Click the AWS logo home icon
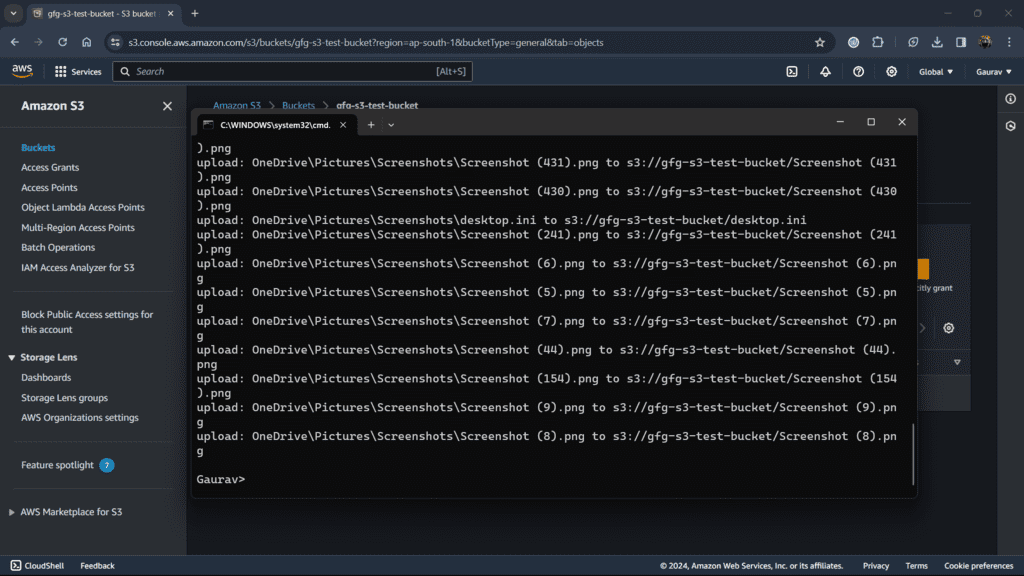The image size is (1024, 576). 22,71
